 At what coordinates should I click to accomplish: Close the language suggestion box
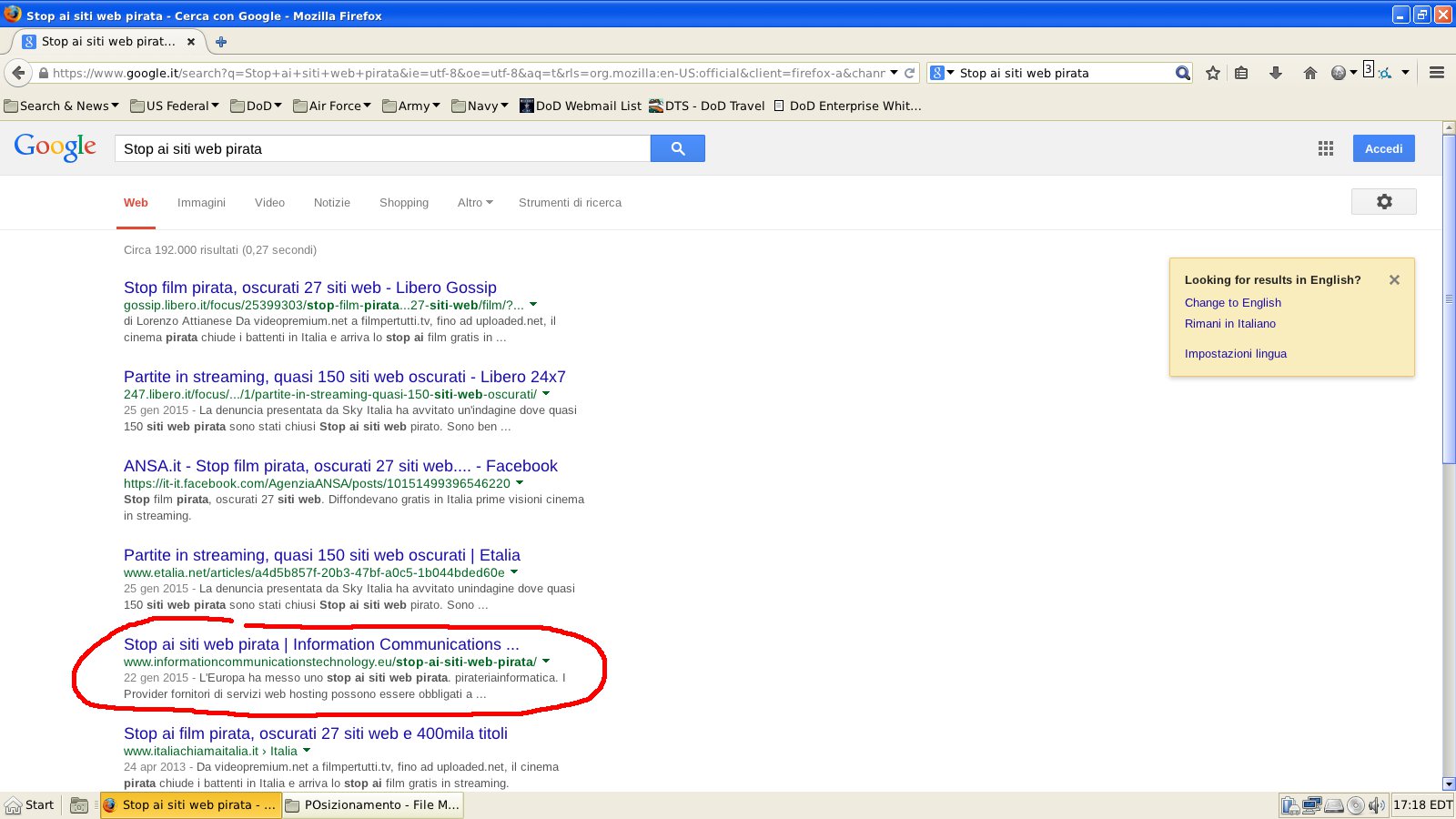(1394, 280)
